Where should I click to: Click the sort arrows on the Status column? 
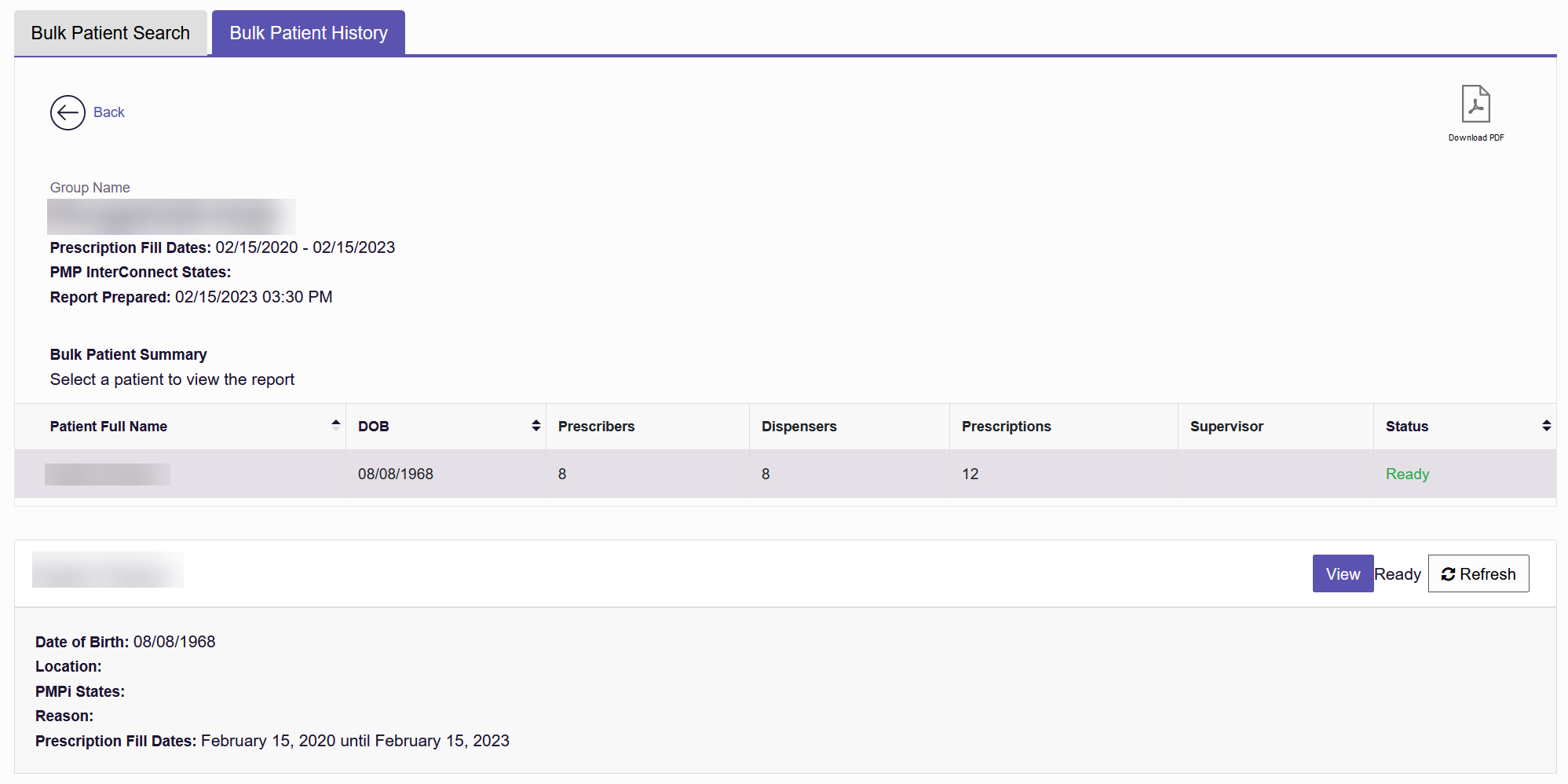(1545, 426)
